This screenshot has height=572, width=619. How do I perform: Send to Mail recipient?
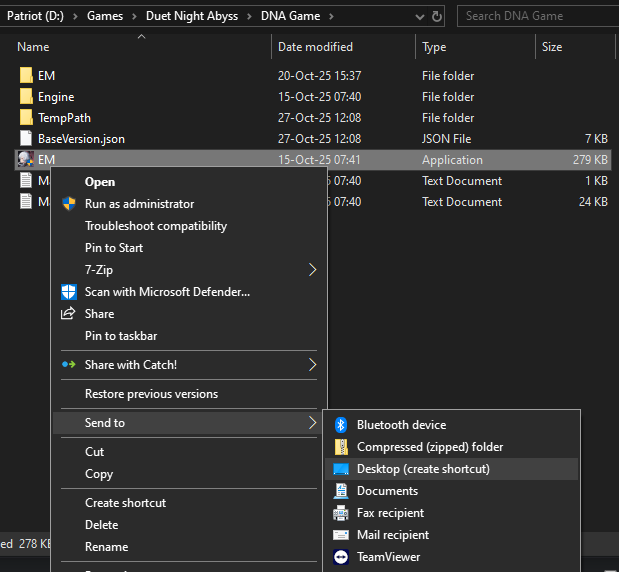(393, 535)
